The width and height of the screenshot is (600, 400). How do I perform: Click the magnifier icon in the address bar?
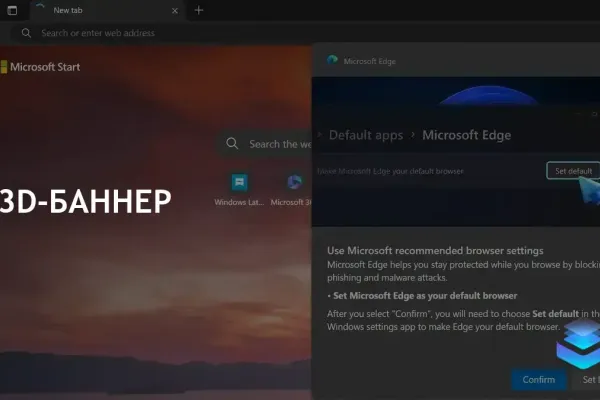(26, 33)
